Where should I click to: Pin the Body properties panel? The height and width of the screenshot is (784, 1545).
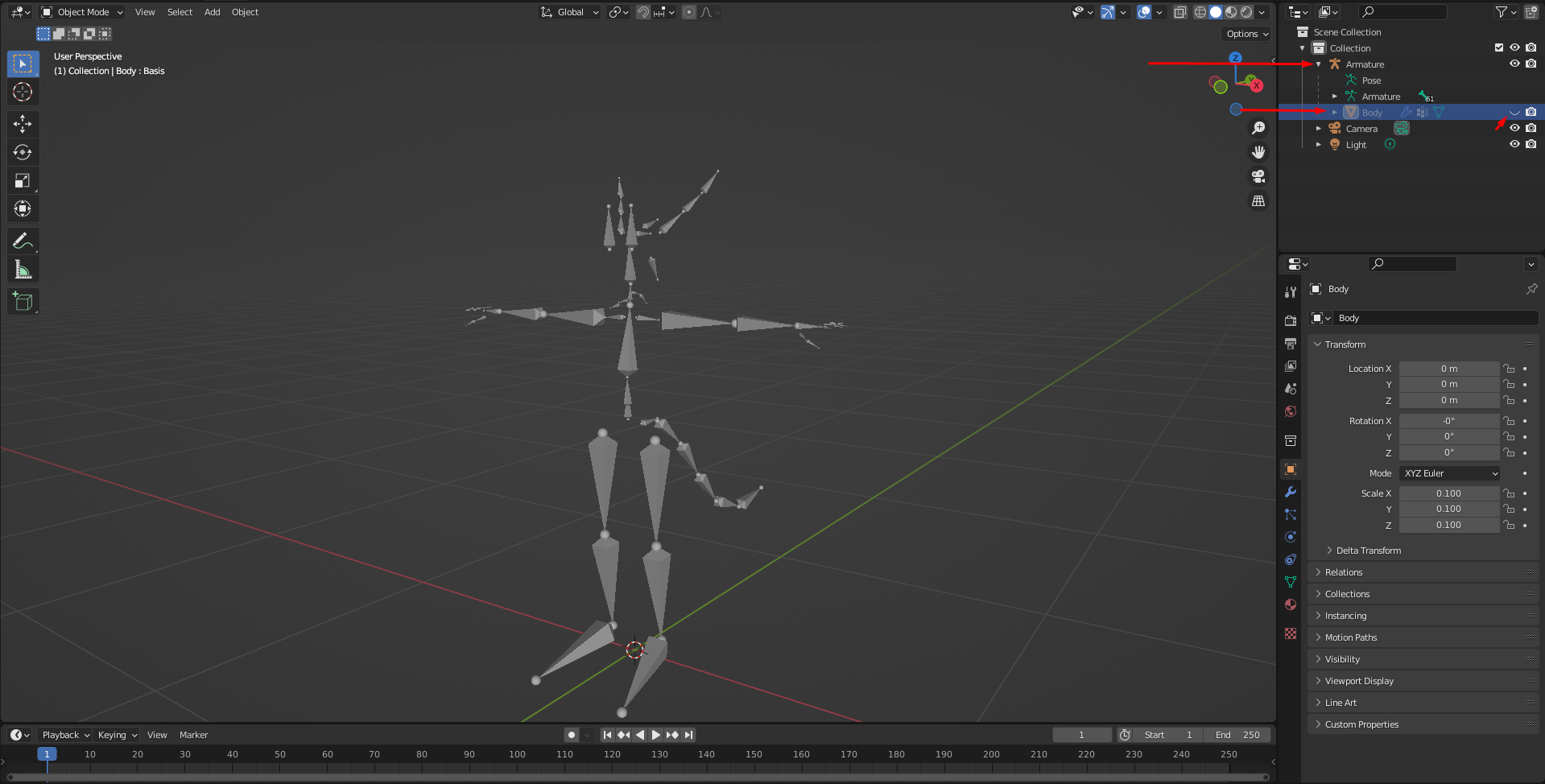click(1531, 289)
